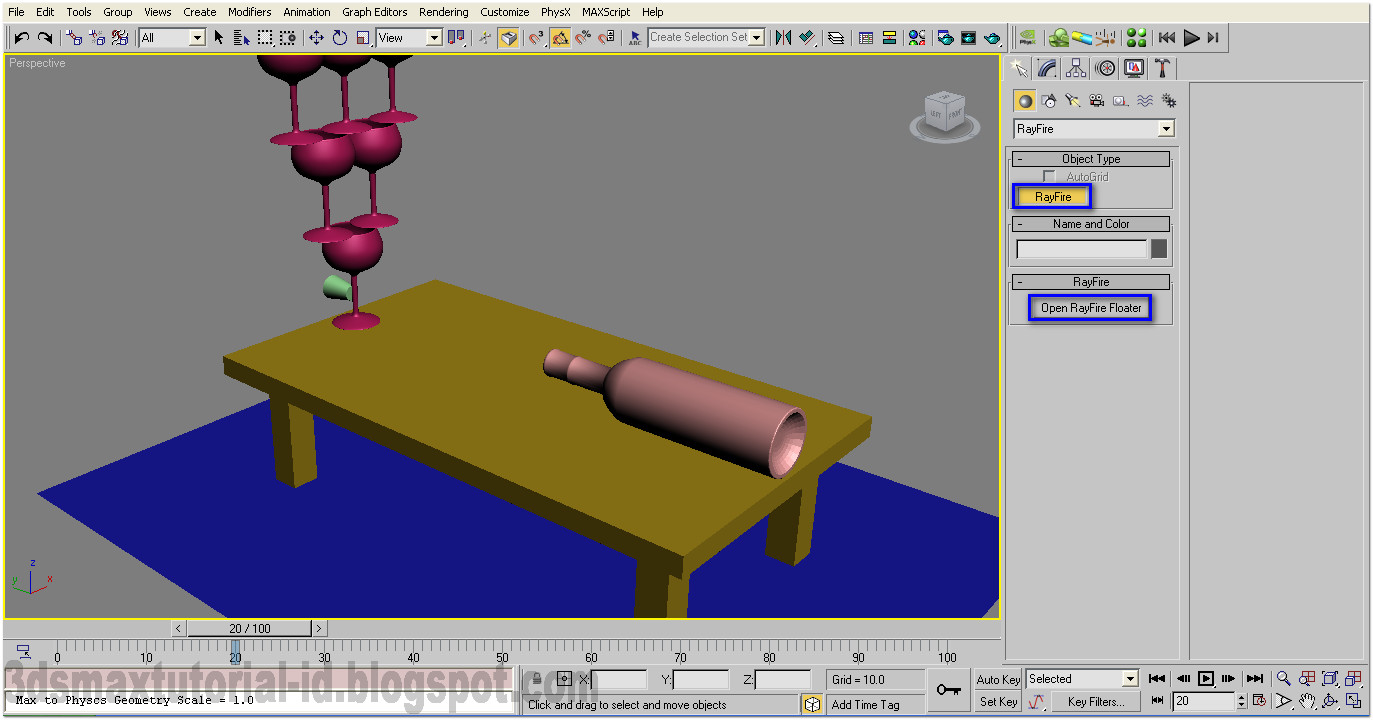
Task: Activate the Select and Move tool
Action: tap(316, 37)
